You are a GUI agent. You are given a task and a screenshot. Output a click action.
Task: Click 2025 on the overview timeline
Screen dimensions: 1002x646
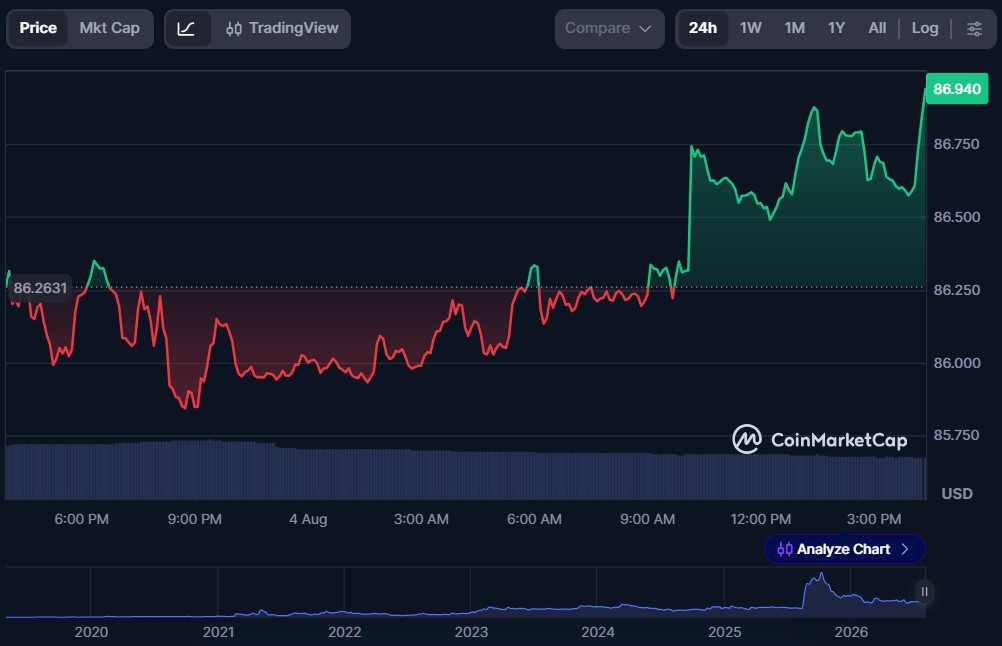pyautogui.click(x=724, y=632)
